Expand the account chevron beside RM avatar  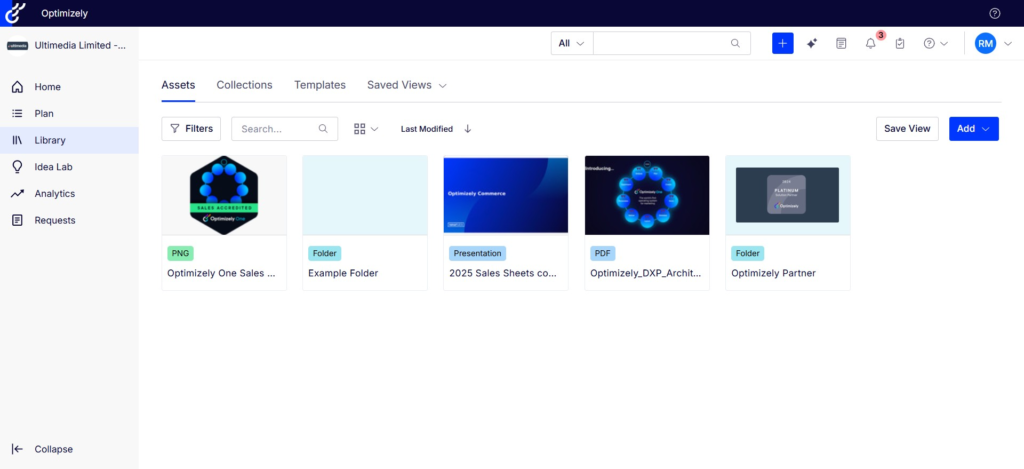point(1008,44)
